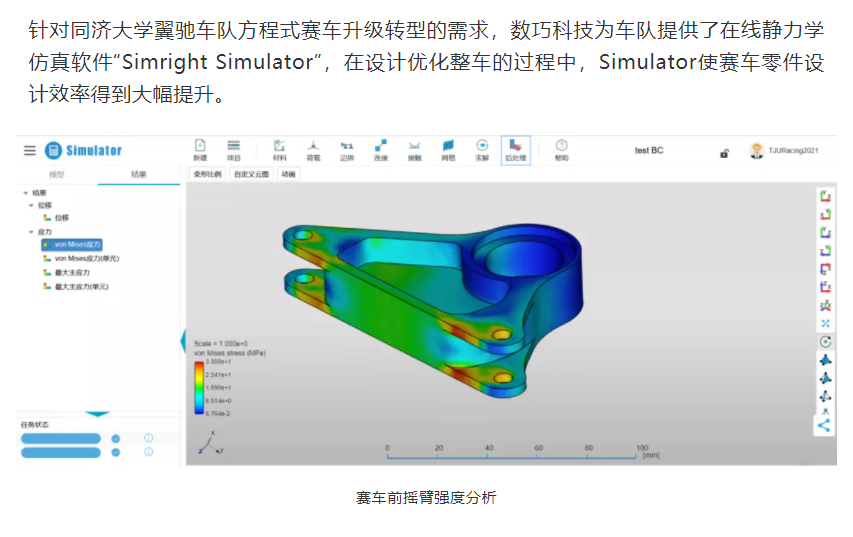The image size is (853, 537).
Task: Click the 求解 (Solve) toolbar icon
Action: [482, 150]
